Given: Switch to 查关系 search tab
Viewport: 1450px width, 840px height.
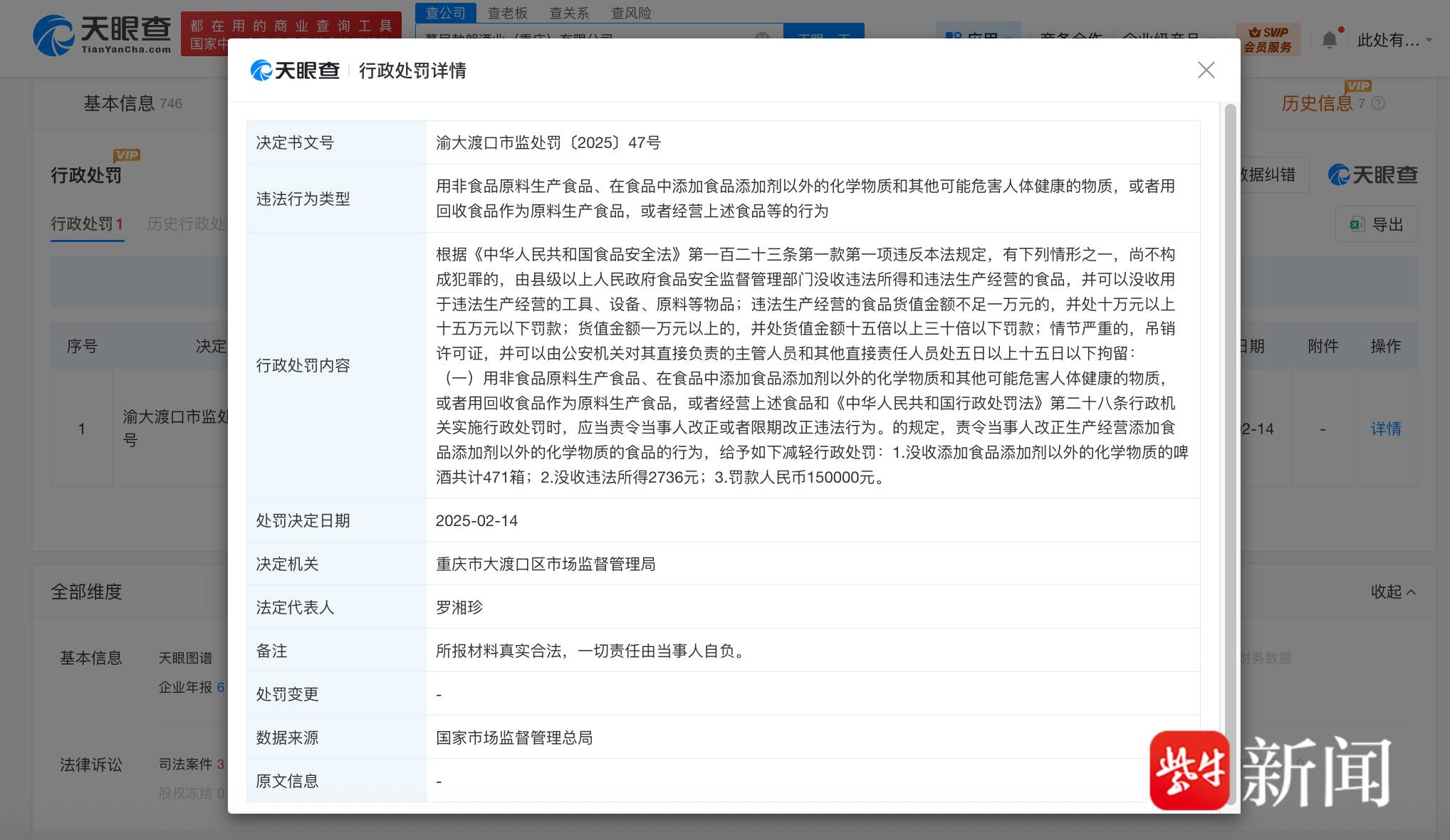Looking at the screenshot, I should pos(569,13).
